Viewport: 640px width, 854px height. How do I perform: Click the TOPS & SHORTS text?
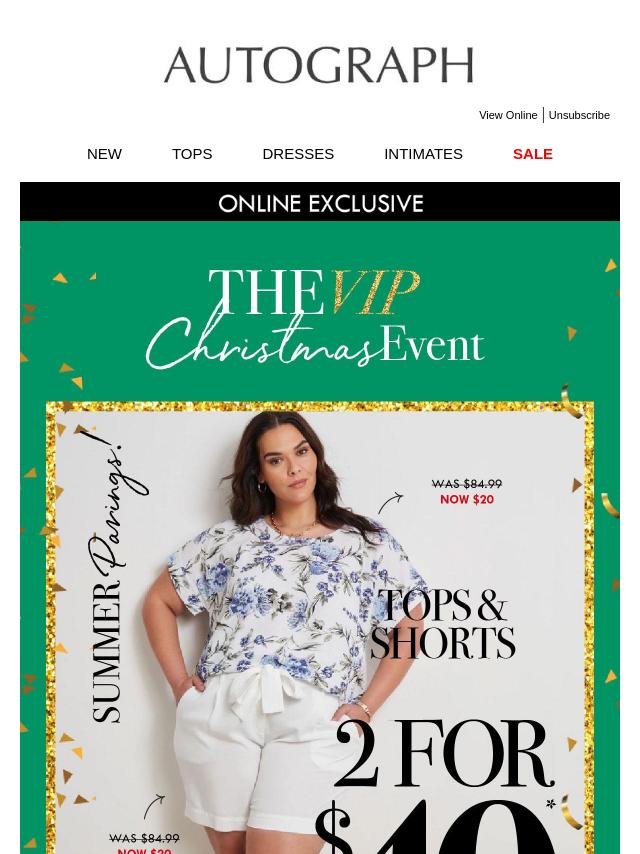pyautogui.click(x=443, y=624)
